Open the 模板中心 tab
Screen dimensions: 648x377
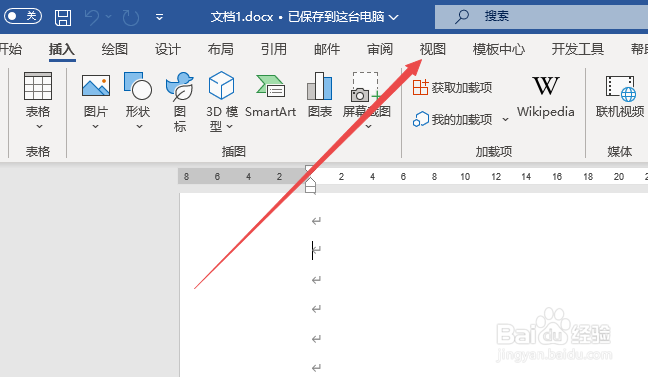pos(499,49)
